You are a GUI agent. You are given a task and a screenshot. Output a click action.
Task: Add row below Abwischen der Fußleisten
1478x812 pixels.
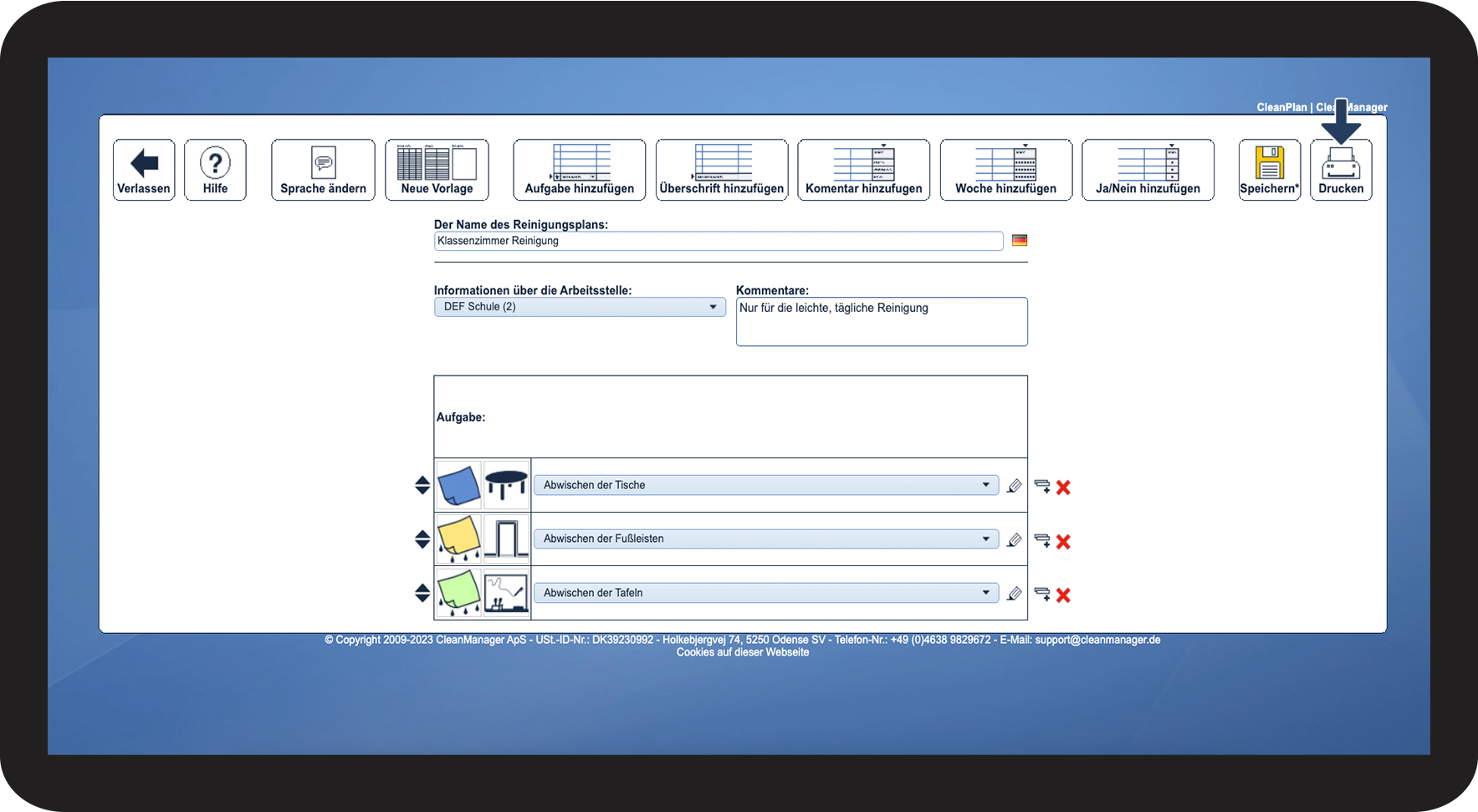(x=1042, y=541)
